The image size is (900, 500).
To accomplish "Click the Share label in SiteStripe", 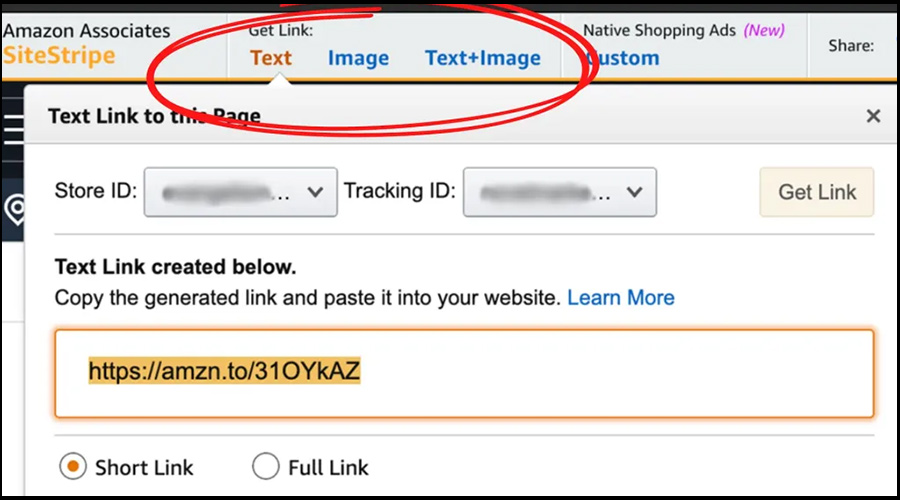I will pyautogui.click(x=851, y=45).
